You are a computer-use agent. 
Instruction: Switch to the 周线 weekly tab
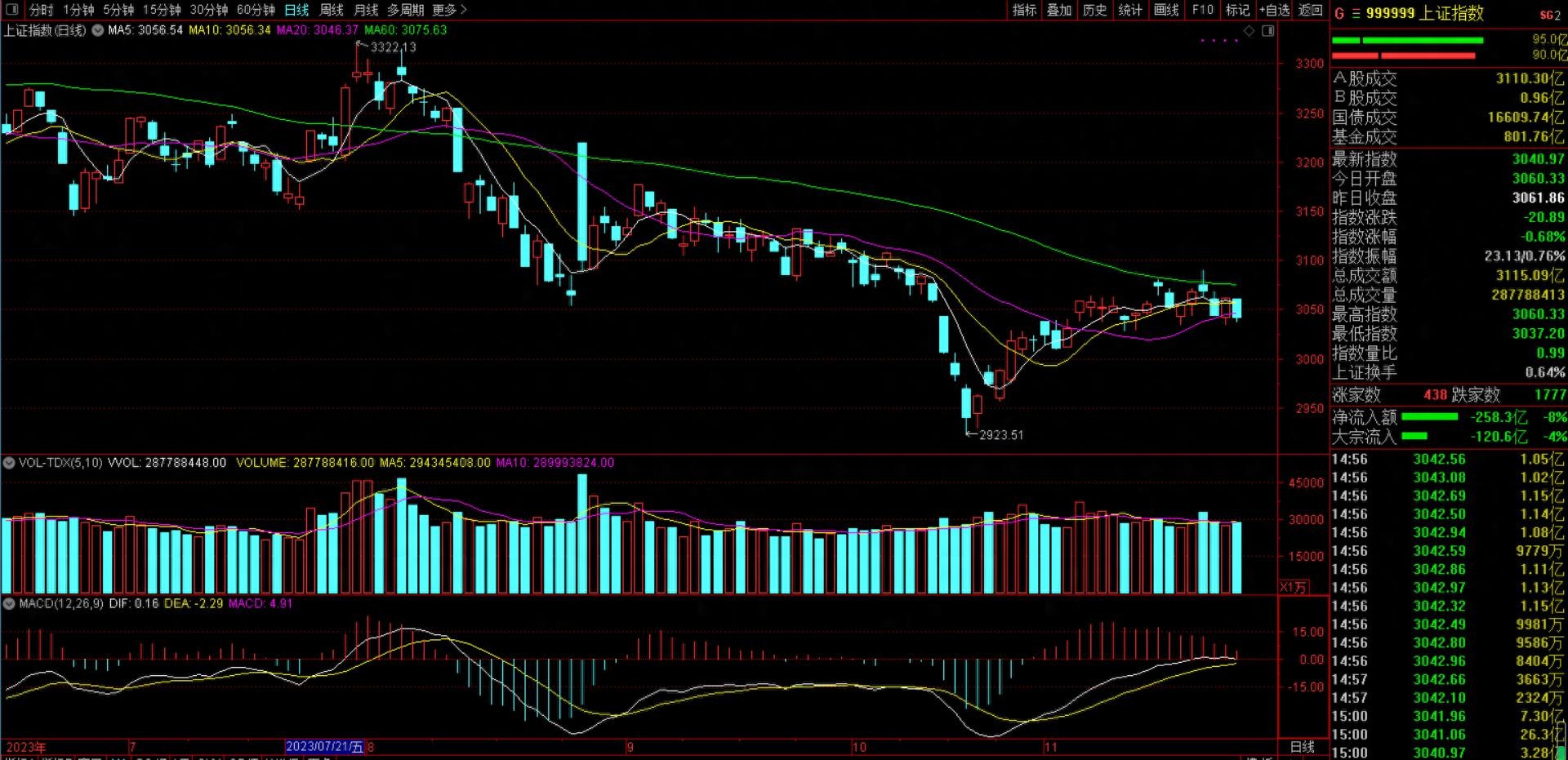tap(332, 10)
